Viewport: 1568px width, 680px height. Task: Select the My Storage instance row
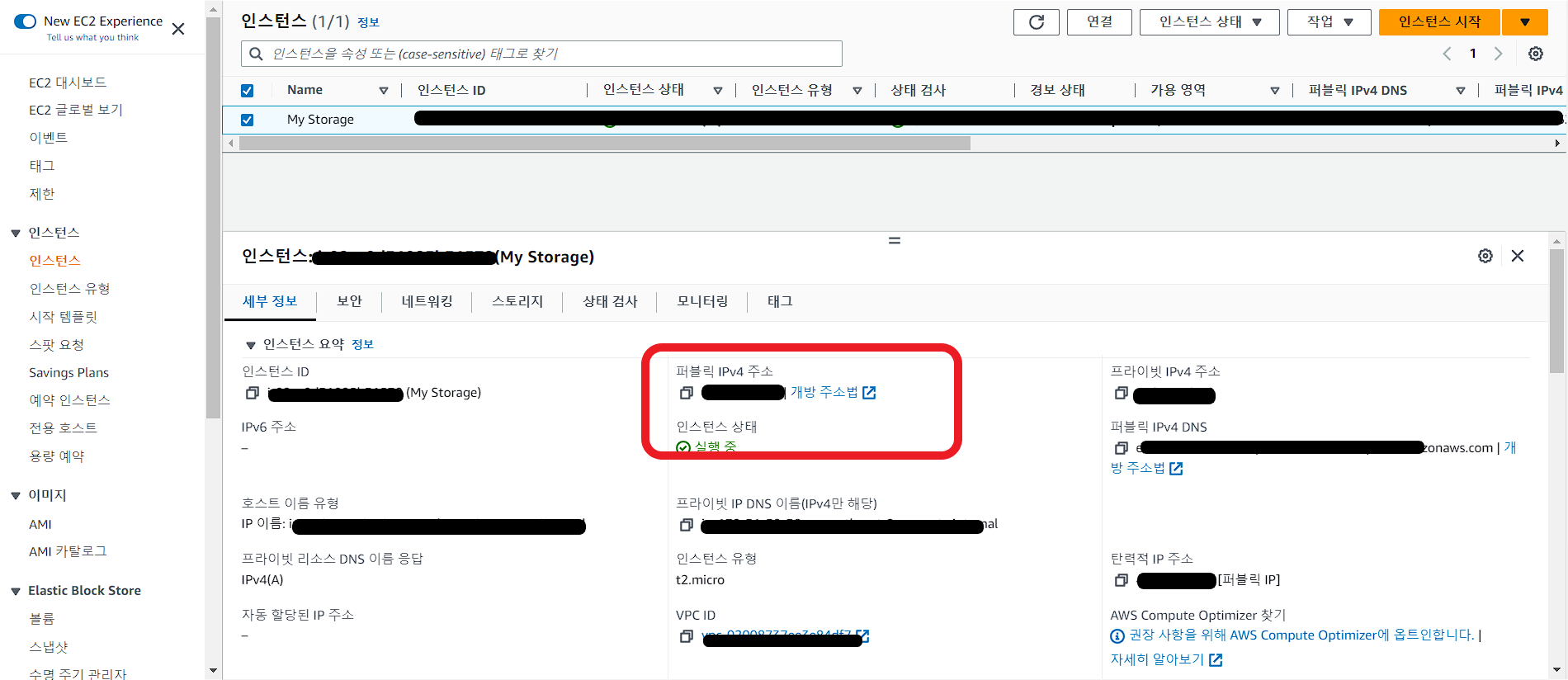(x=895, y=120)
